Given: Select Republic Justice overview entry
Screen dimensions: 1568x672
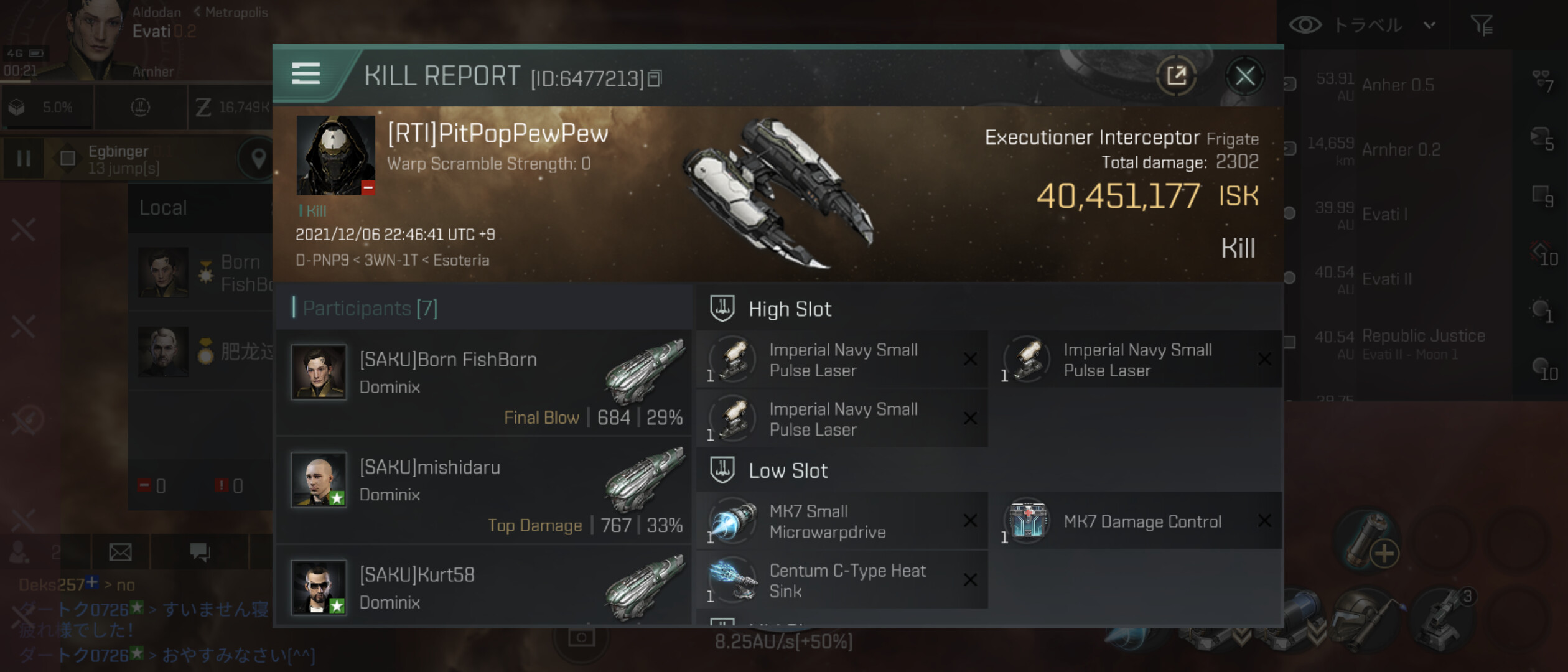Looking at the screenshot, I should click(1400, 344).
